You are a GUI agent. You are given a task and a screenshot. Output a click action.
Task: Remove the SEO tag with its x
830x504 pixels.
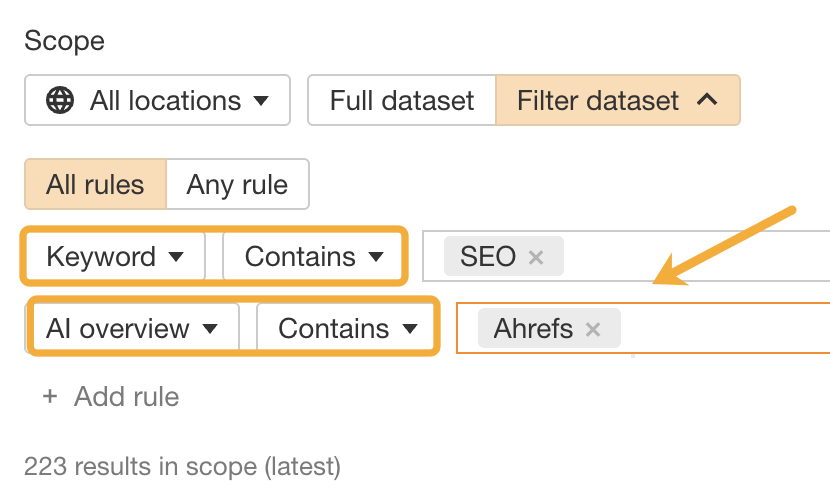click(x=536, y=257)
